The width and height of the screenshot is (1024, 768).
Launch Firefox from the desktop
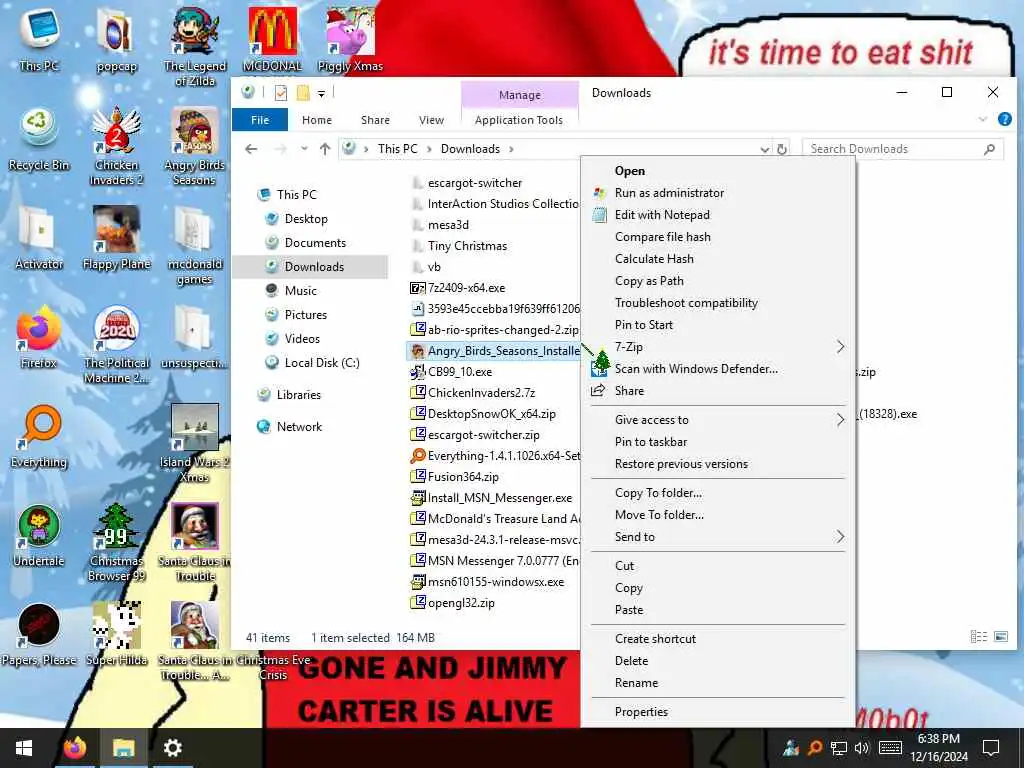coord(39,337)
